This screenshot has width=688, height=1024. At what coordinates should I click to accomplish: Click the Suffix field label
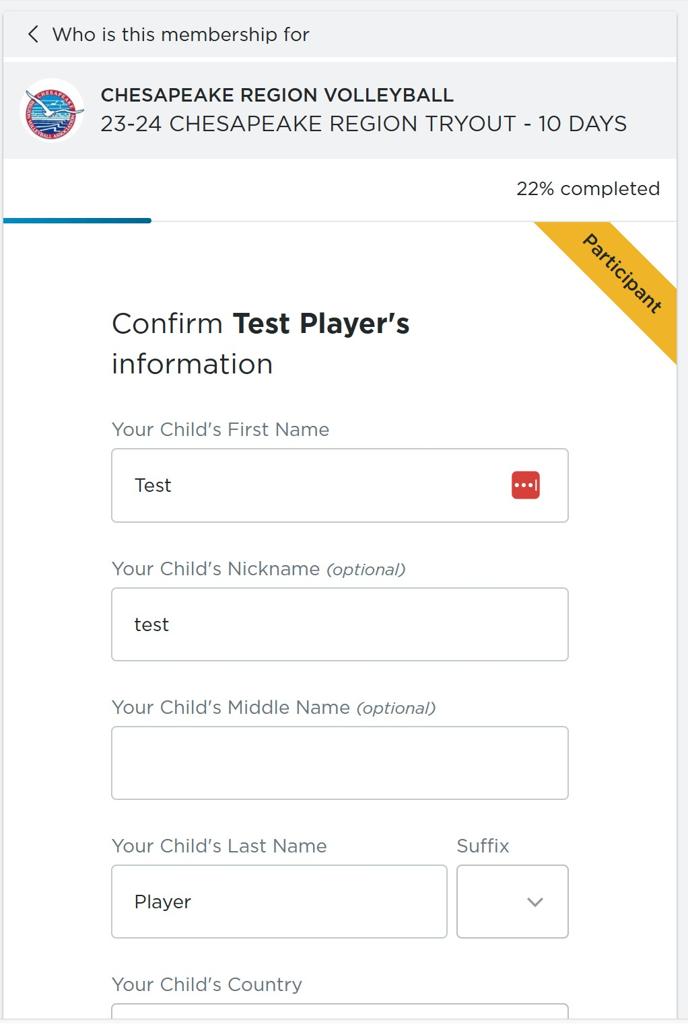482,845
